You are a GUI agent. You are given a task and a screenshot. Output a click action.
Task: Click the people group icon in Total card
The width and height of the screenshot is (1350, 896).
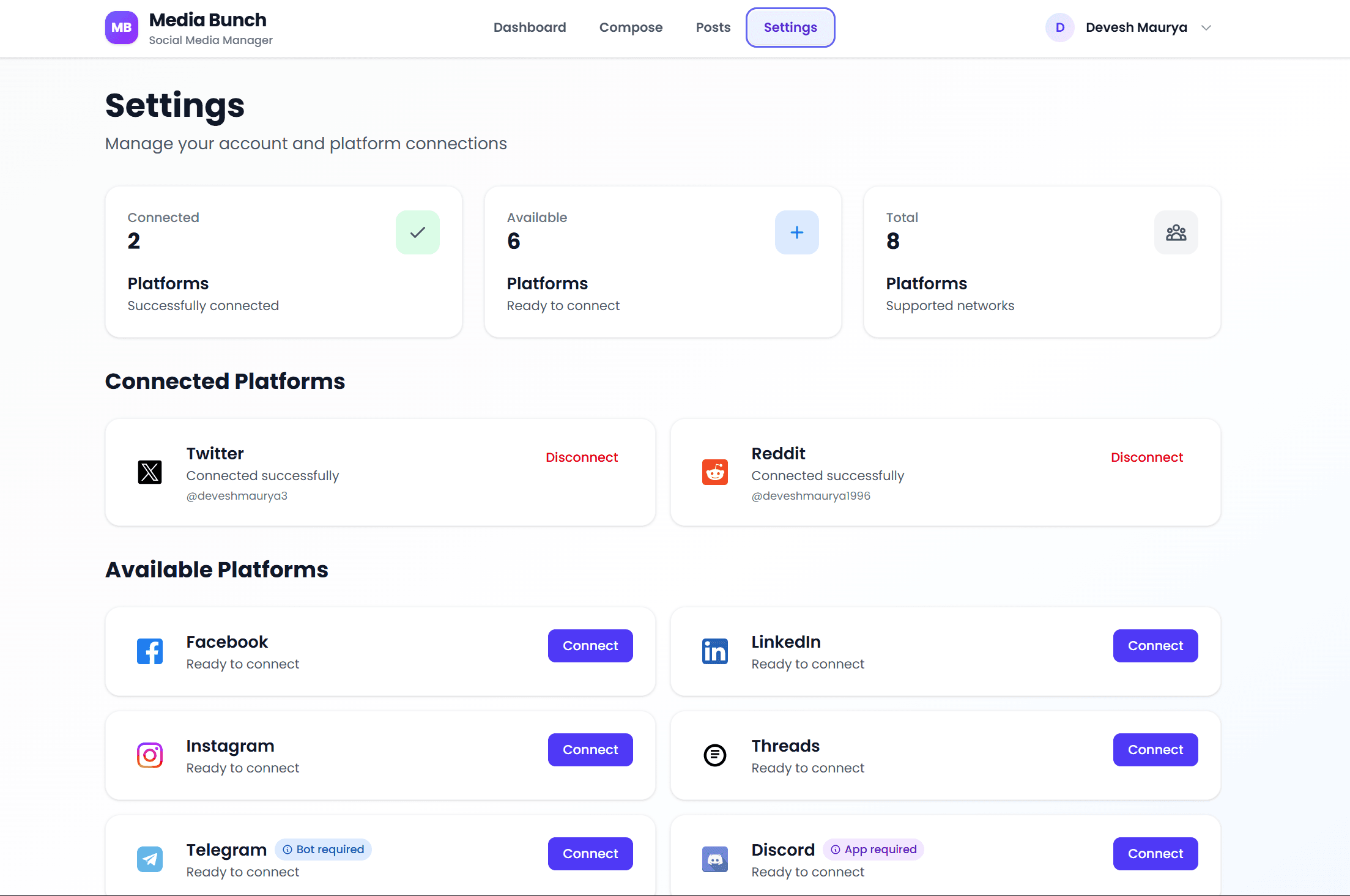(x=1176, y=232)
